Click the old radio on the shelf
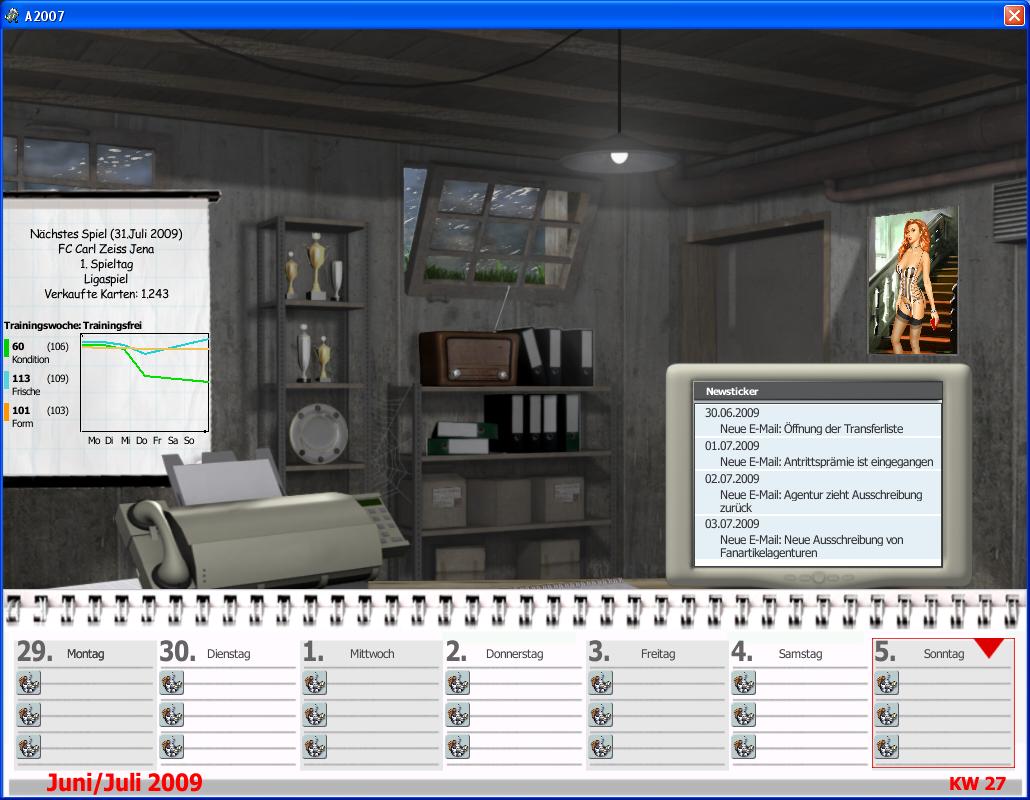This screenshot has width=1030, height=800. pos(469,359)
